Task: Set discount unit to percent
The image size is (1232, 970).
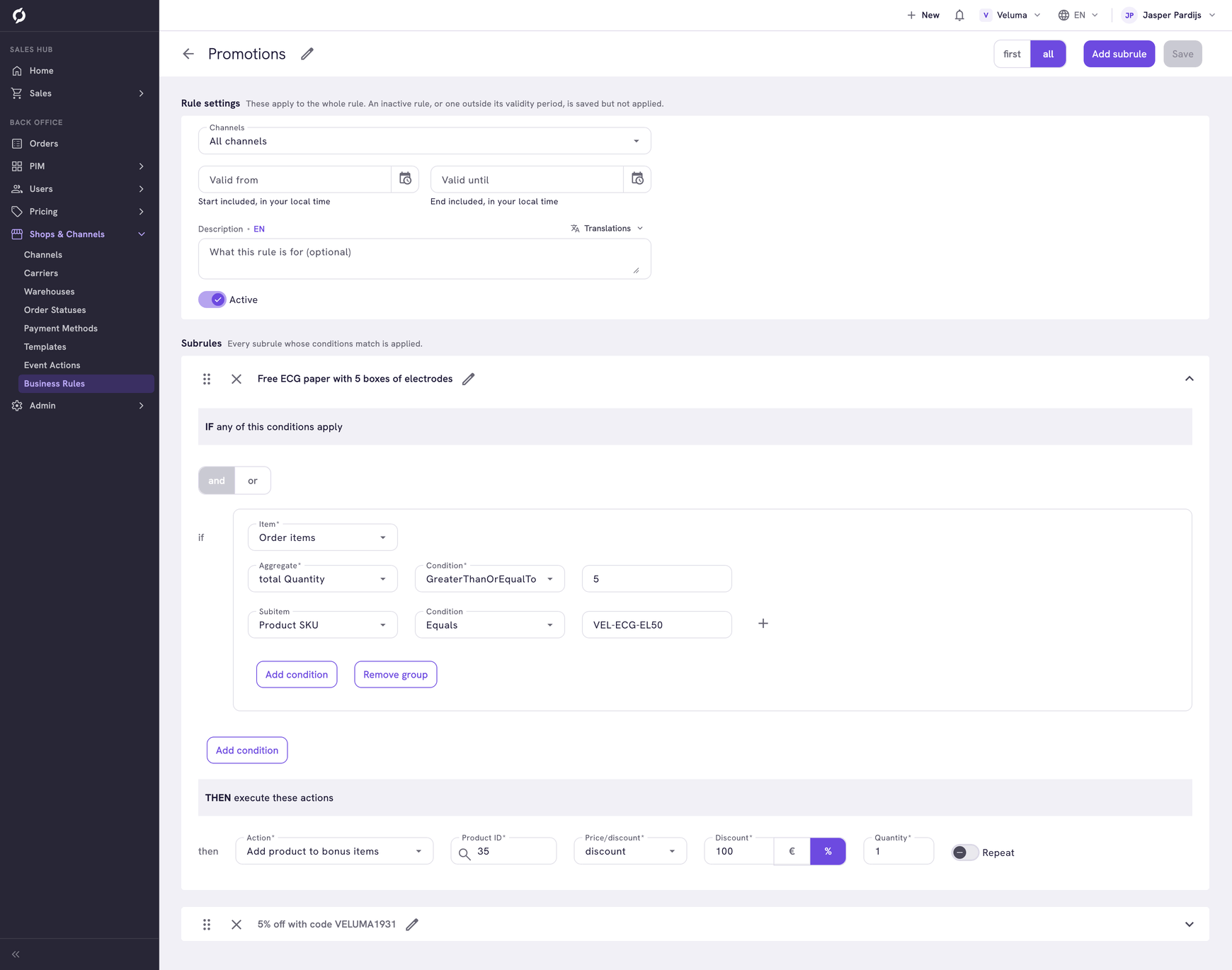Action: 828,851
